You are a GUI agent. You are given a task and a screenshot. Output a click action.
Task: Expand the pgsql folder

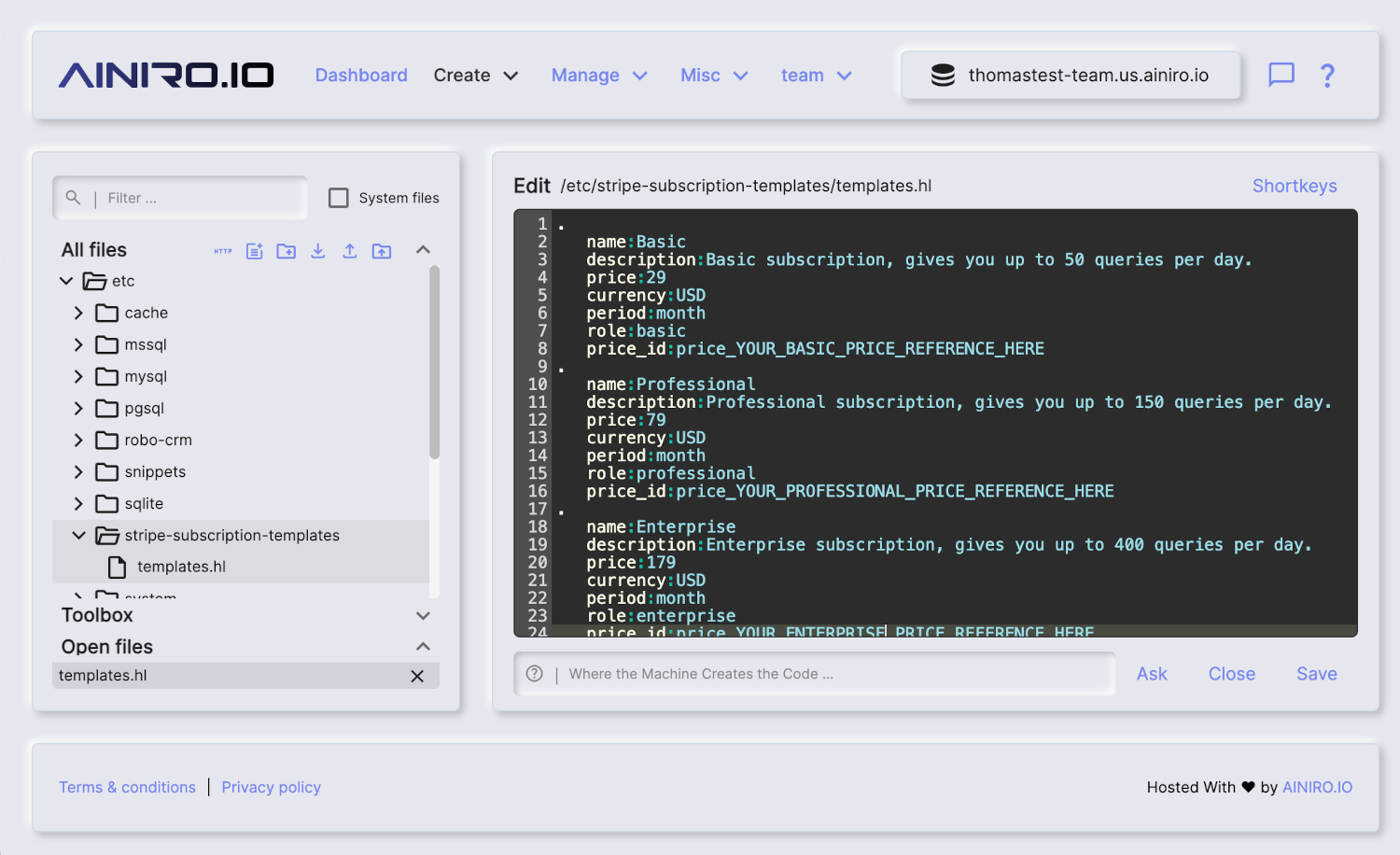(78, 408)
